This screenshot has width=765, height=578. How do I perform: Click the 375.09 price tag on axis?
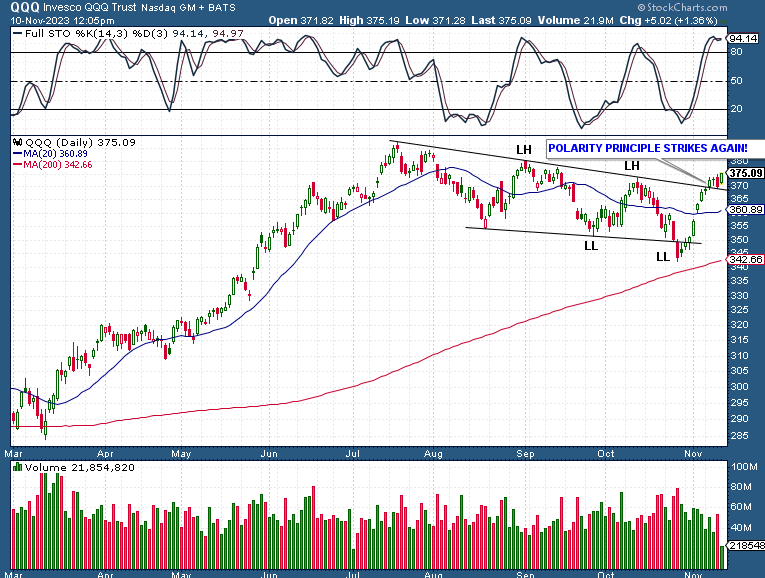coord(746,173)
